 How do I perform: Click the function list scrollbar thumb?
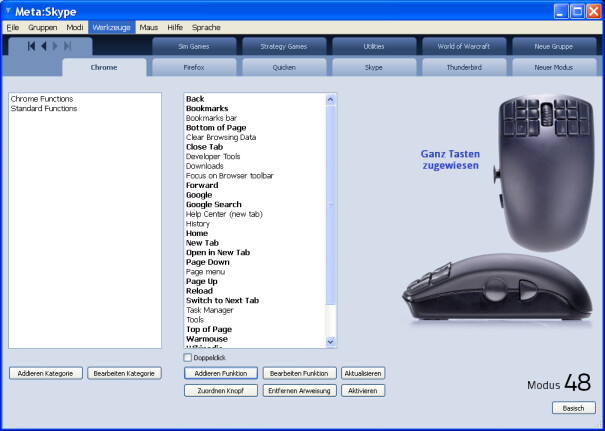click(x=331, y=205)
